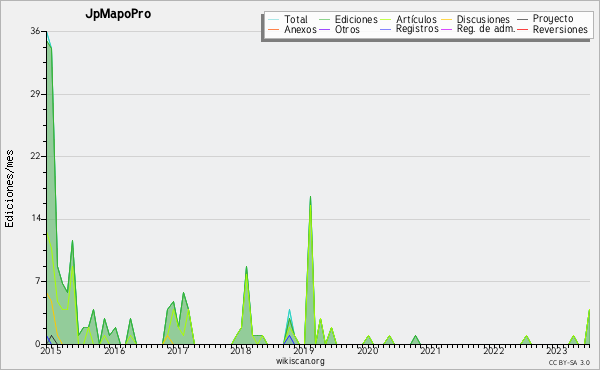This screenshot has width=600, height=370.
Task: Click the y-axis value 7
Action: [38, 281]
